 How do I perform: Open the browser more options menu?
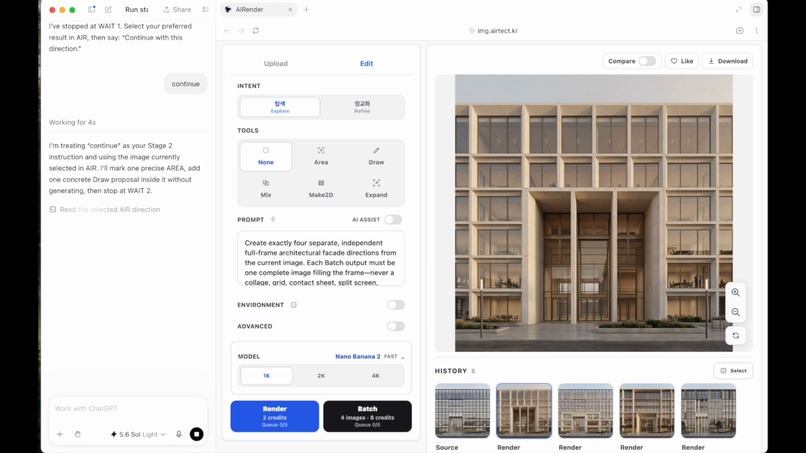click(x=756, y=31)
